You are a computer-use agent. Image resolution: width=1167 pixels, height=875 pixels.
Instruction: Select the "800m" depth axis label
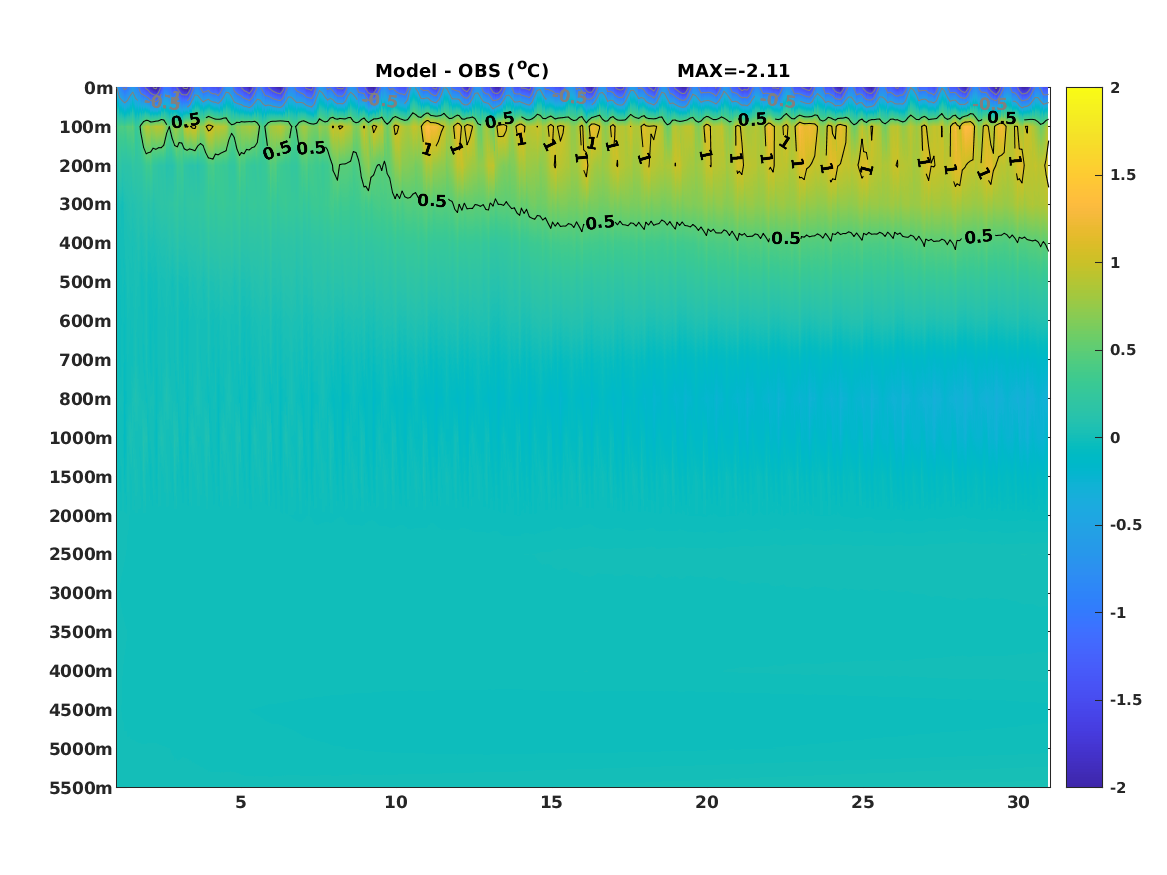pyautogui.click(x=85, y=399)
